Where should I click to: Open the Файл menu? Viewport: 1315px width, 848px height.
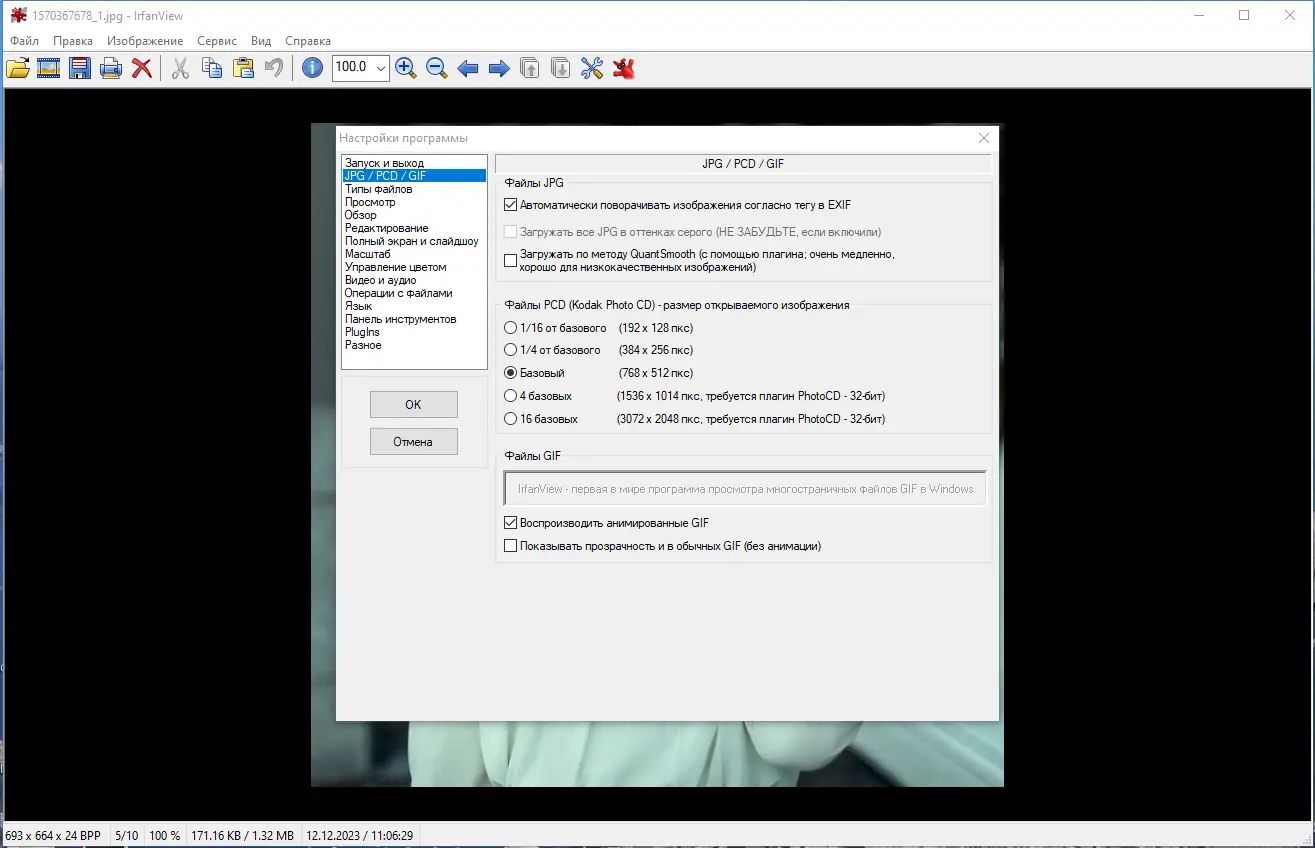[x=25, y=41]
